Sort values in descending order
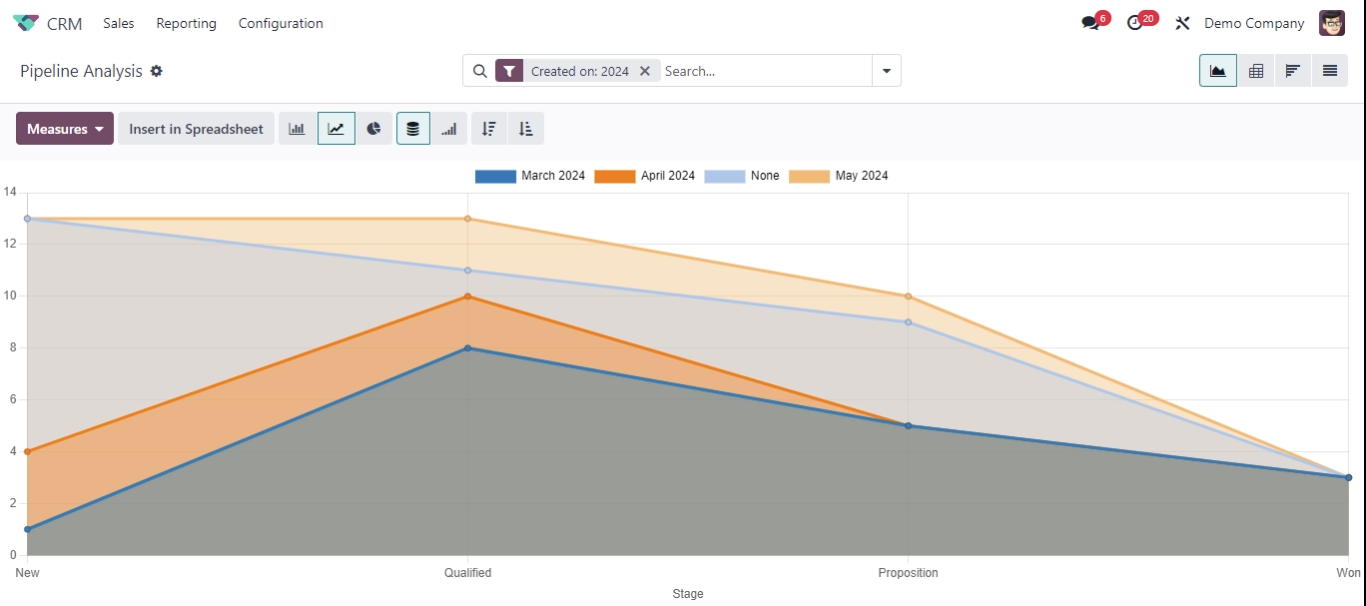The image size is (1366, 606). [x=488, y=128]
